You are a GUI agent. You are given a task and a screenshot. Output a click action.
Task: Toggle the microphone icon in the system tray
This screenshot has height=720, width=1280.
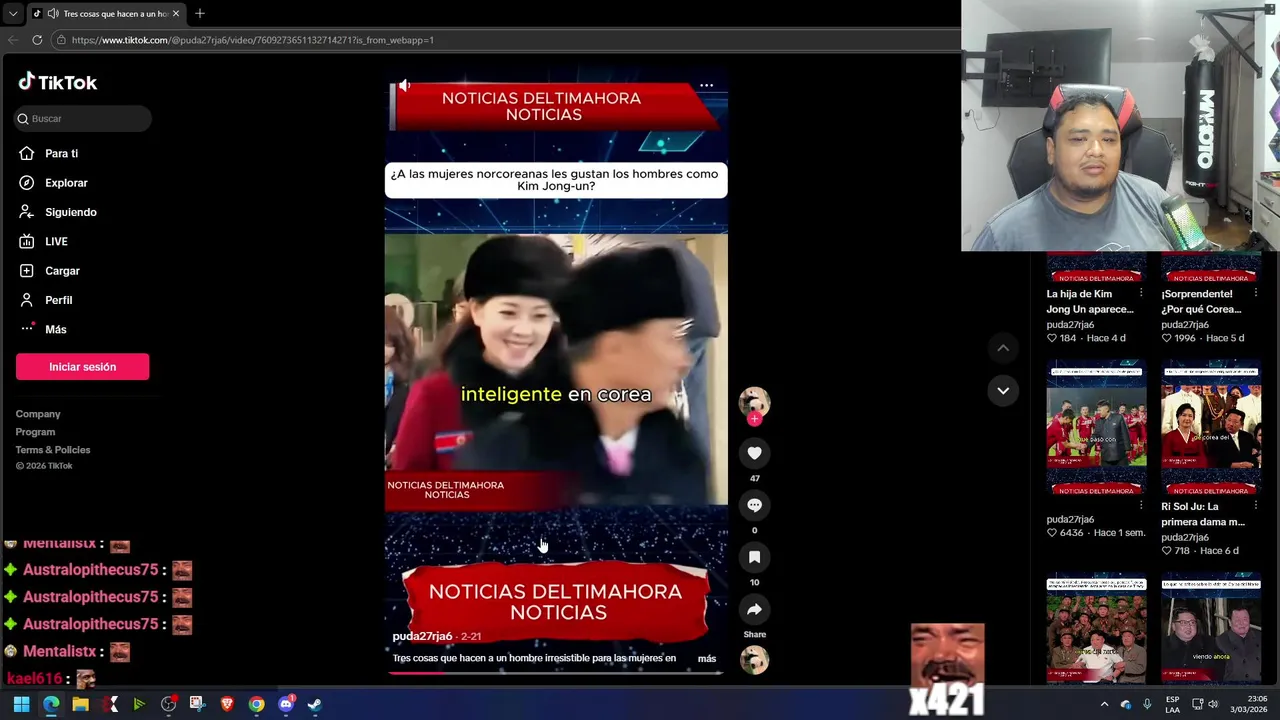(x=1147, y=704)
